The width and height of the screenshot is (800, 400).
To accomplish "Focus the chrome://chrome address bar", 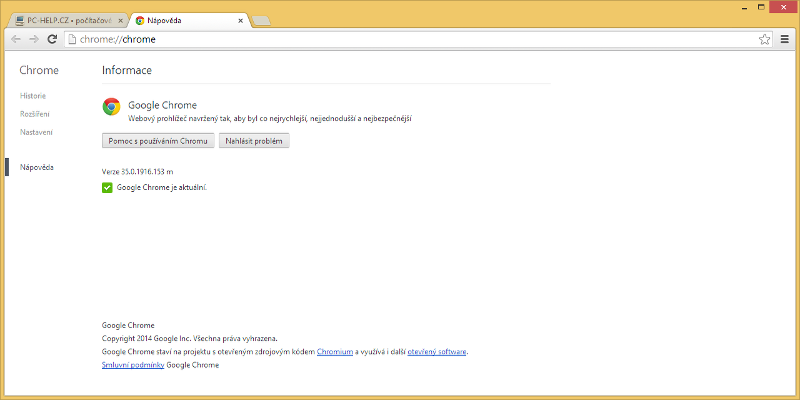I will [x=400, y=39].
